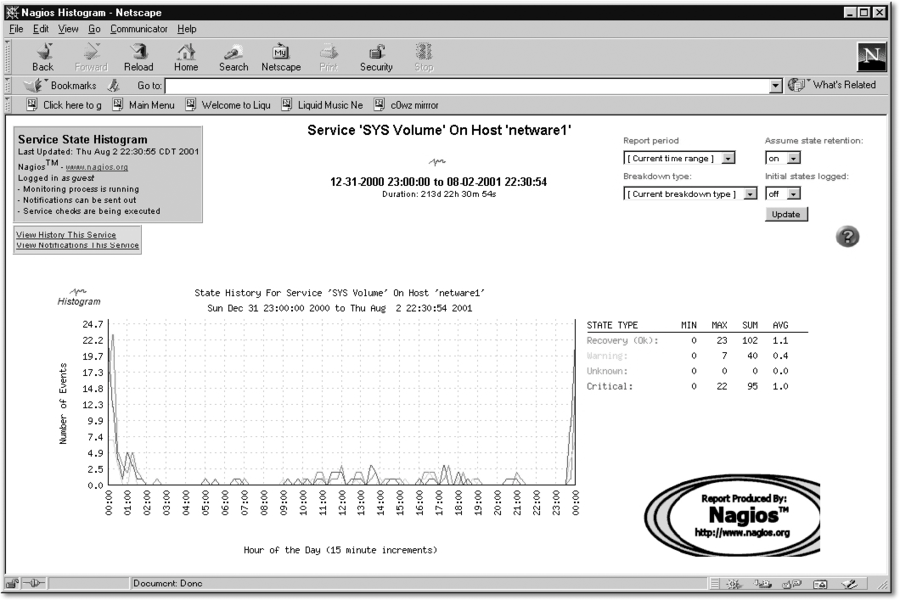This screenshot has height=600, width=900.
Task: Click the Netscape N logo throbber
Action: (871, 56)
